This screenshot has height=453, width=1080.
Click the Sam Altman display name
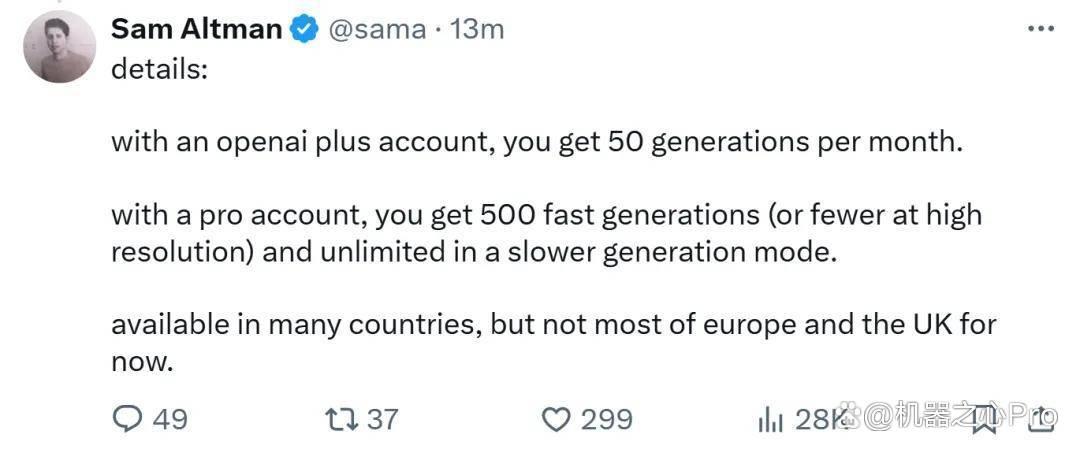196,29
